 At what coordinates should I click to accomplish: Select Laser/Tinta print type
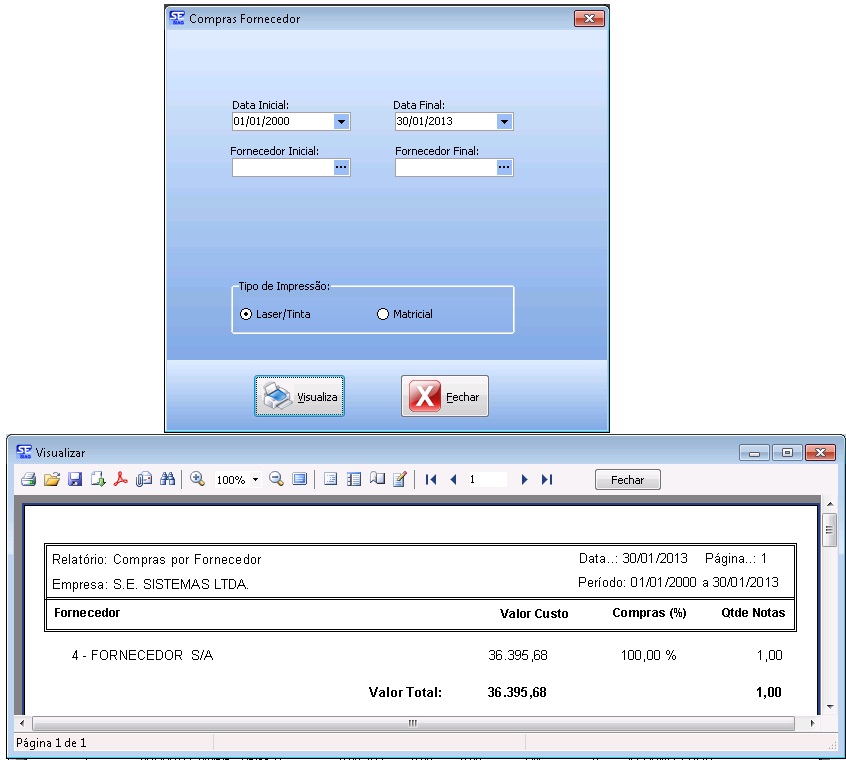click(246, 314)
